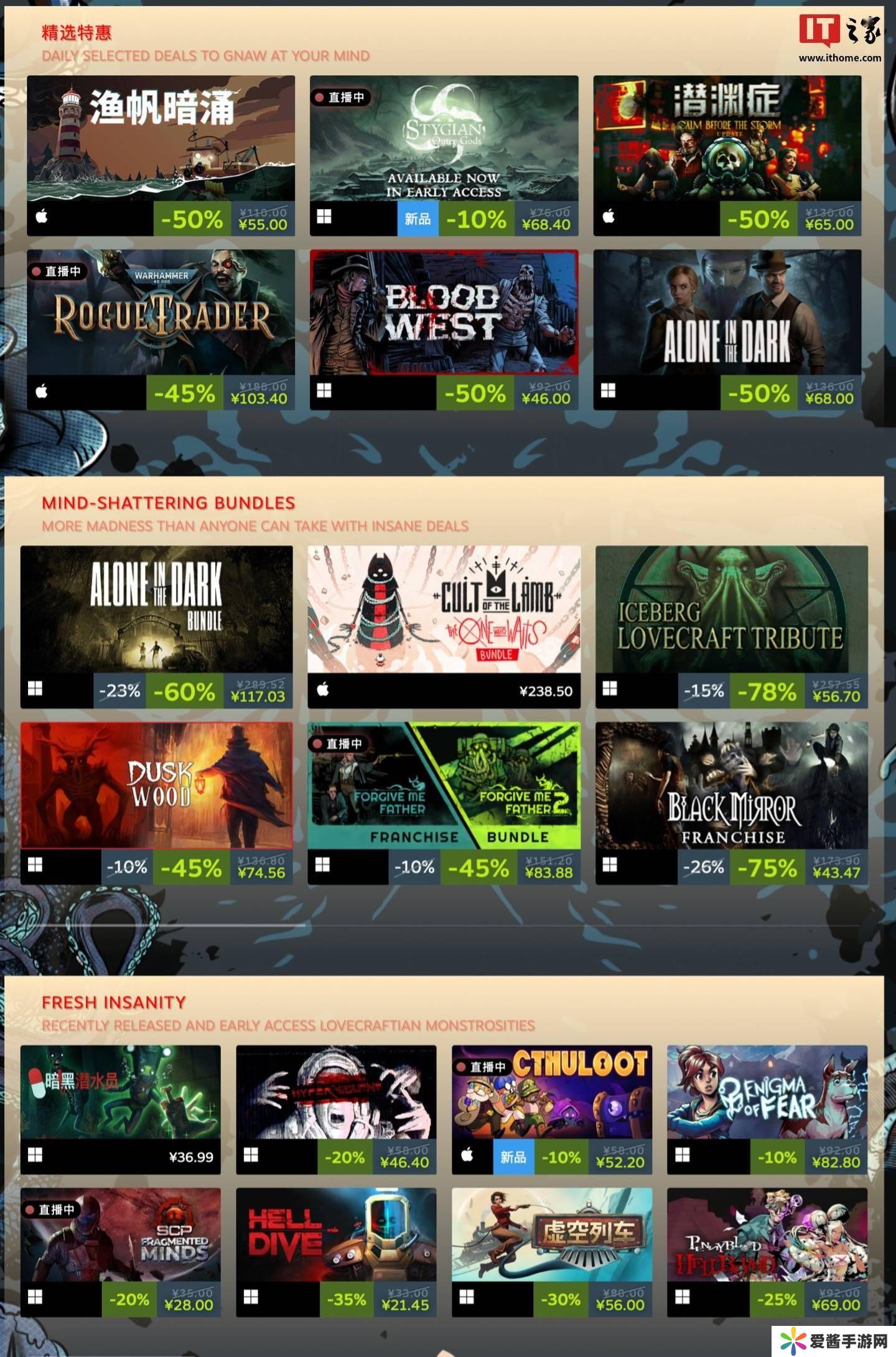
Task: Click the ¥36.99 price on 暗黑潜水员
Action: click(191, 1157)
